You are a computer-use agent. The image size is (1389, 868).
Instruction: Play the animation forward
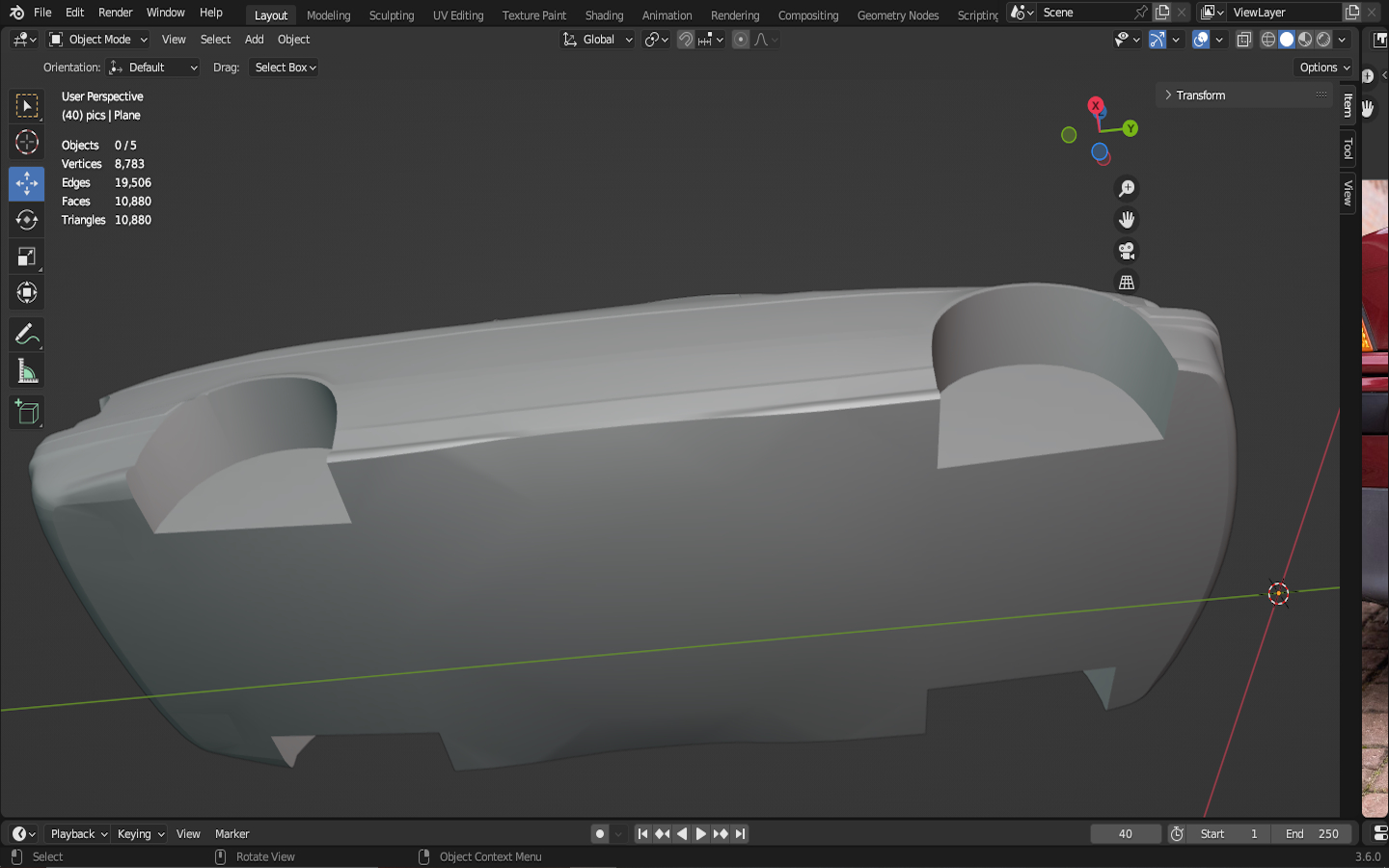[701, 834]
